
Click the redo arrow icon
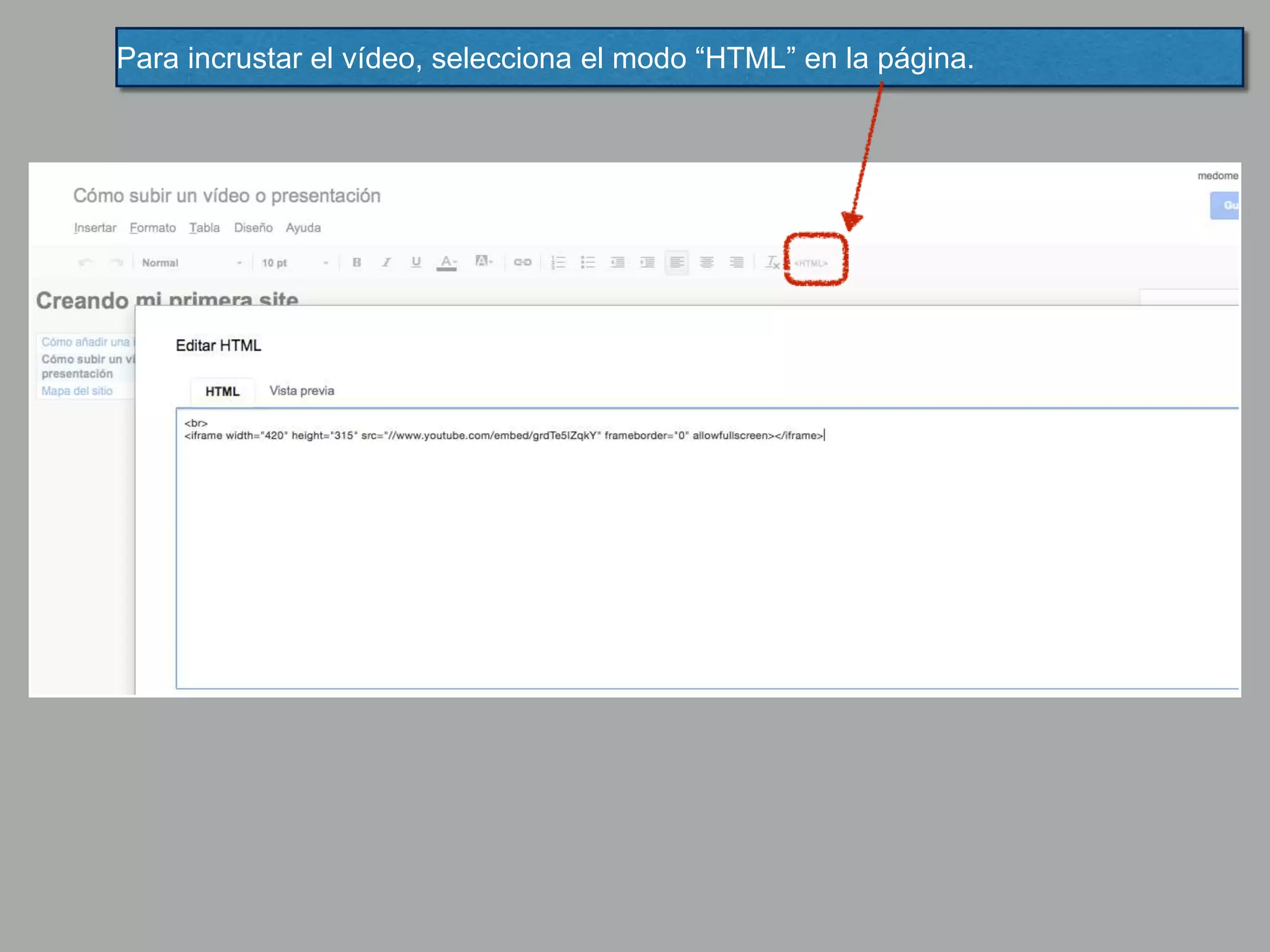point(116,263)
